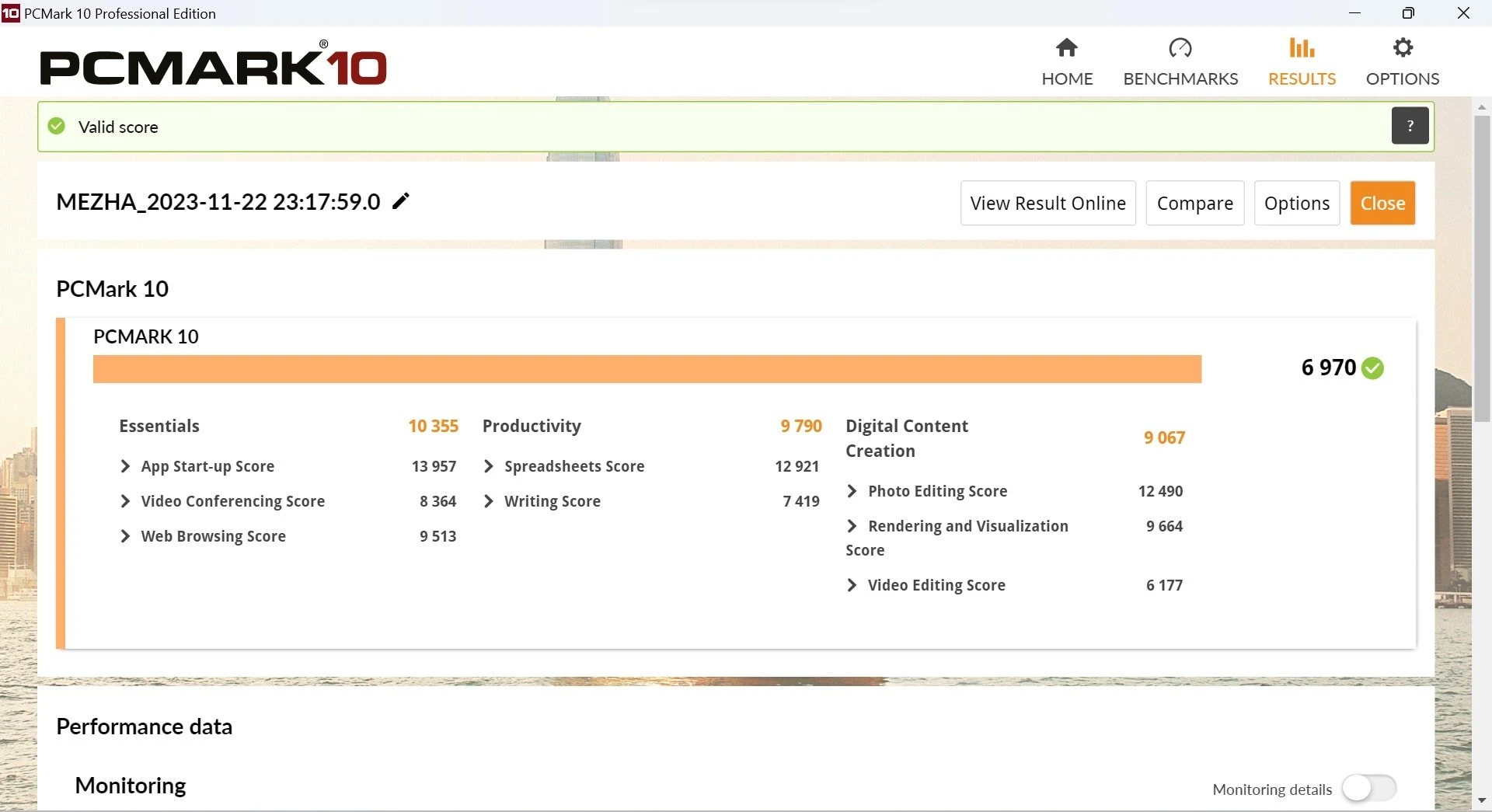Expand Spreadsheets Score details
1492x812 pixels.
tap(488, 466)
